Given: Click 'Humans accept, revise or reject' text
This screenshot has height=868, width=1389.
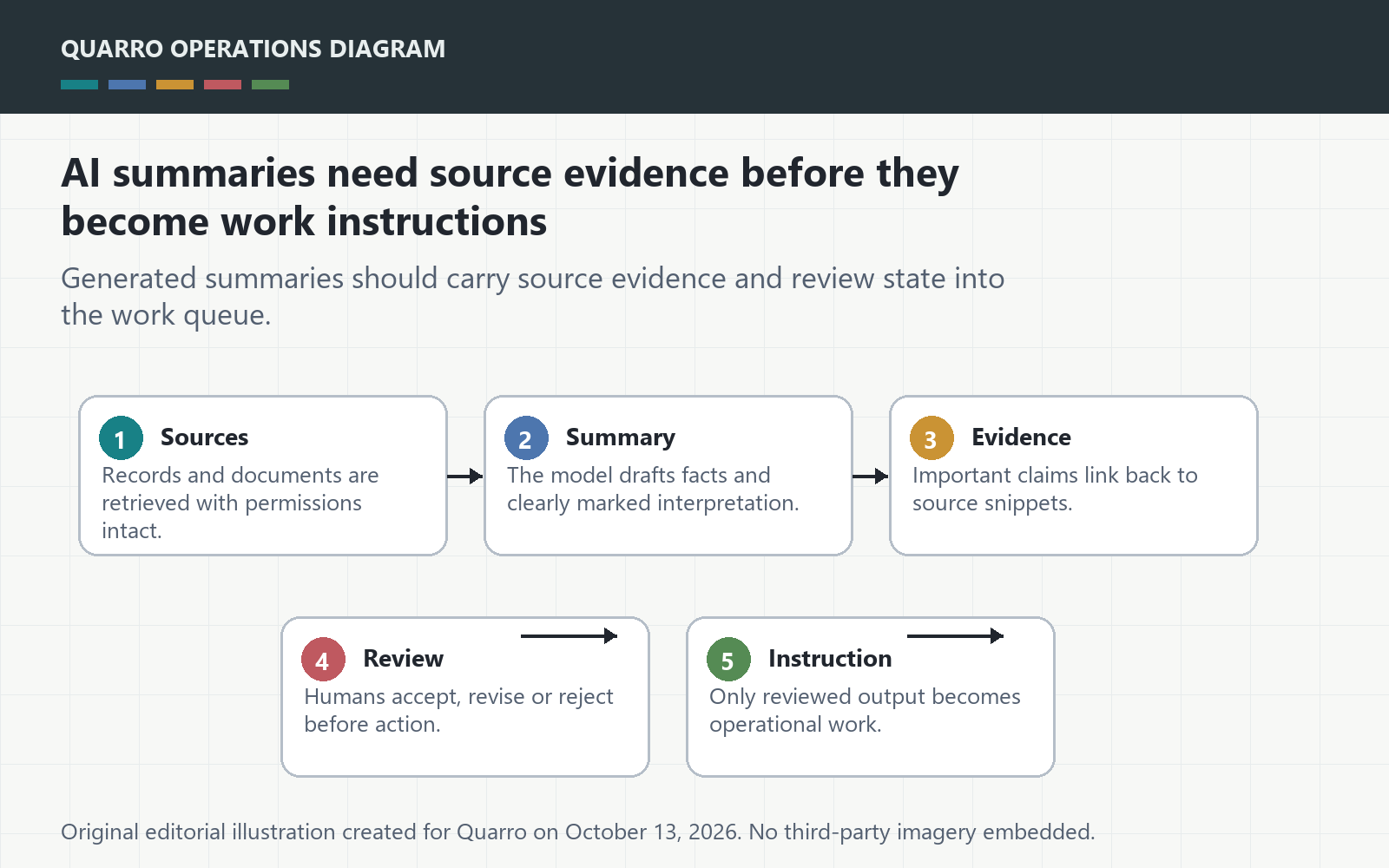Looking at the screenshot, I should click(x=458, y=710).
